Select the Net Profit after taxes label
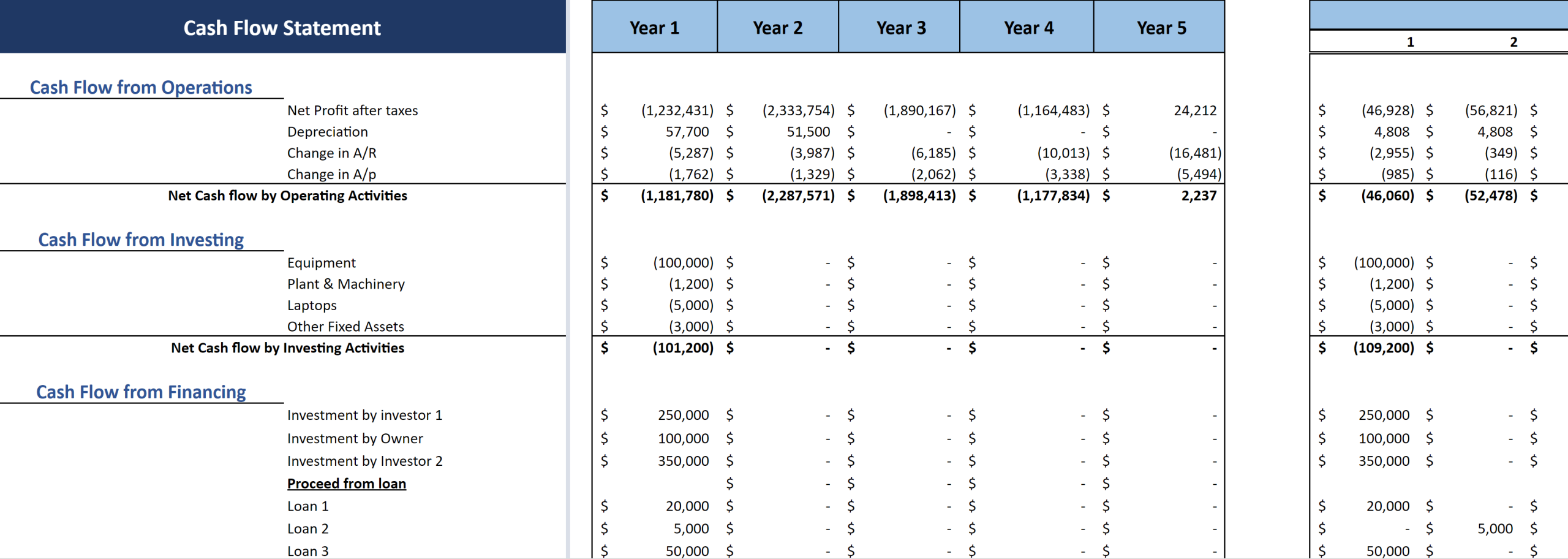1568x559 pixels. (x=353, y=110)
